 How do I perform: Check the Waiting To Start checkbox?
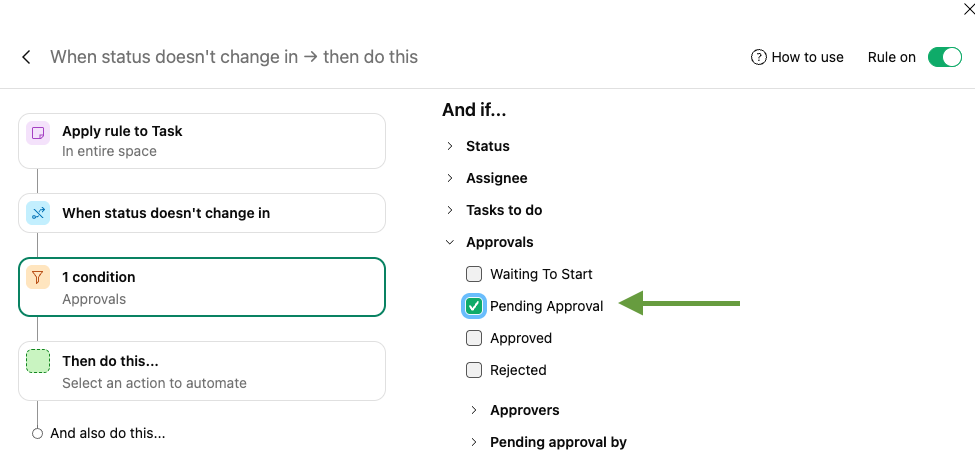point(474,274)
